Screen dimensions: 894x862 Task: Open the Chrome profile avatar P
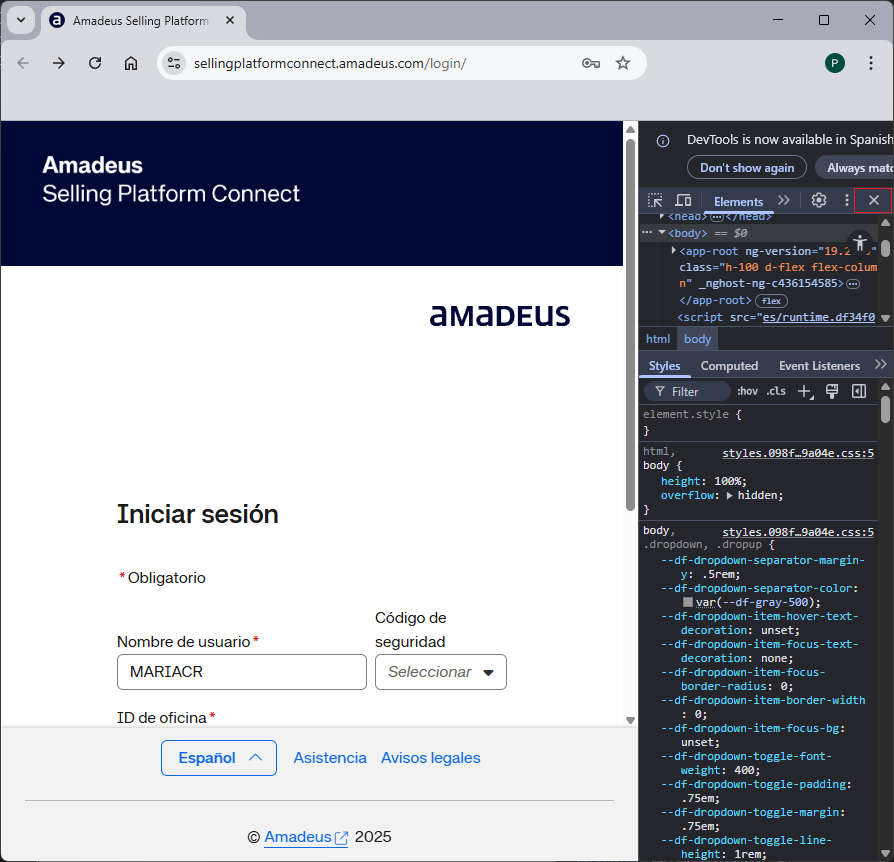(835, 63)
